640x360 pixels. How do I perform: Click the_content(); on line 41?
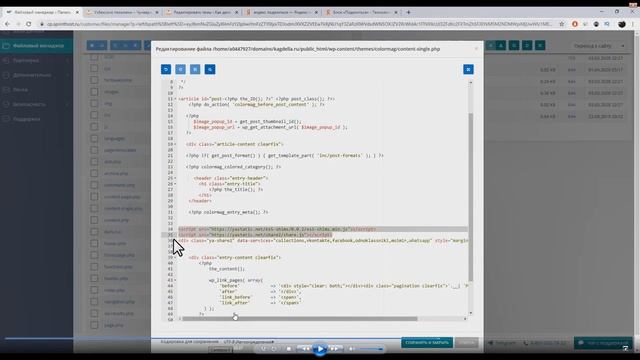(227, 269)
